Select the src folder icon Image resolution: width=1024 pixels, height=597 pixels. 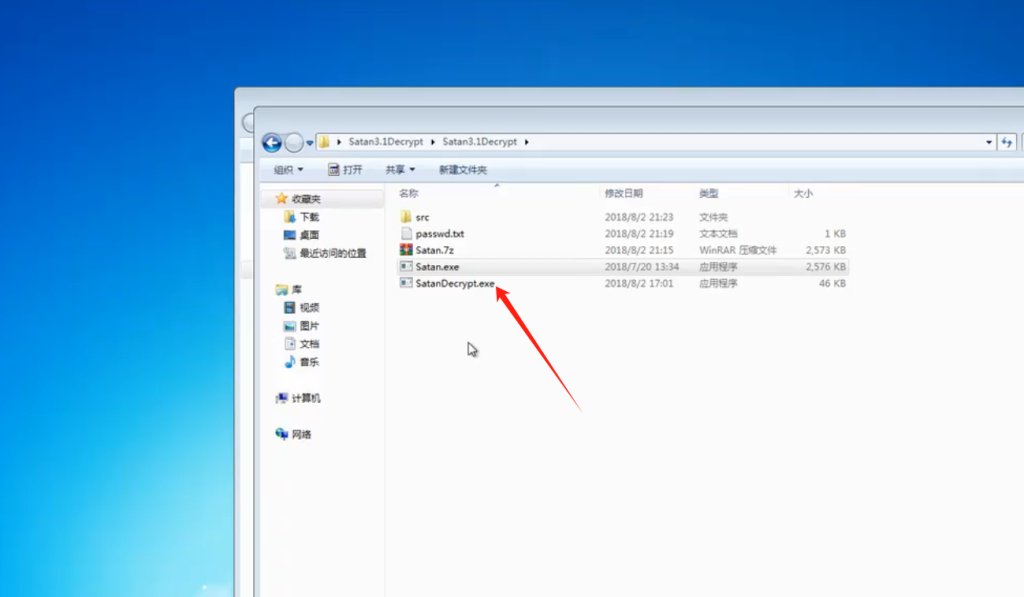point(406,217)
